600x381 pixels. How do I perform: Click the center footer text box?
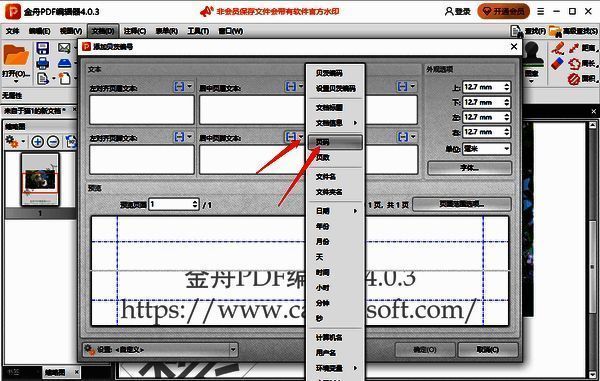pyautogui.click(x=252, y=160)
